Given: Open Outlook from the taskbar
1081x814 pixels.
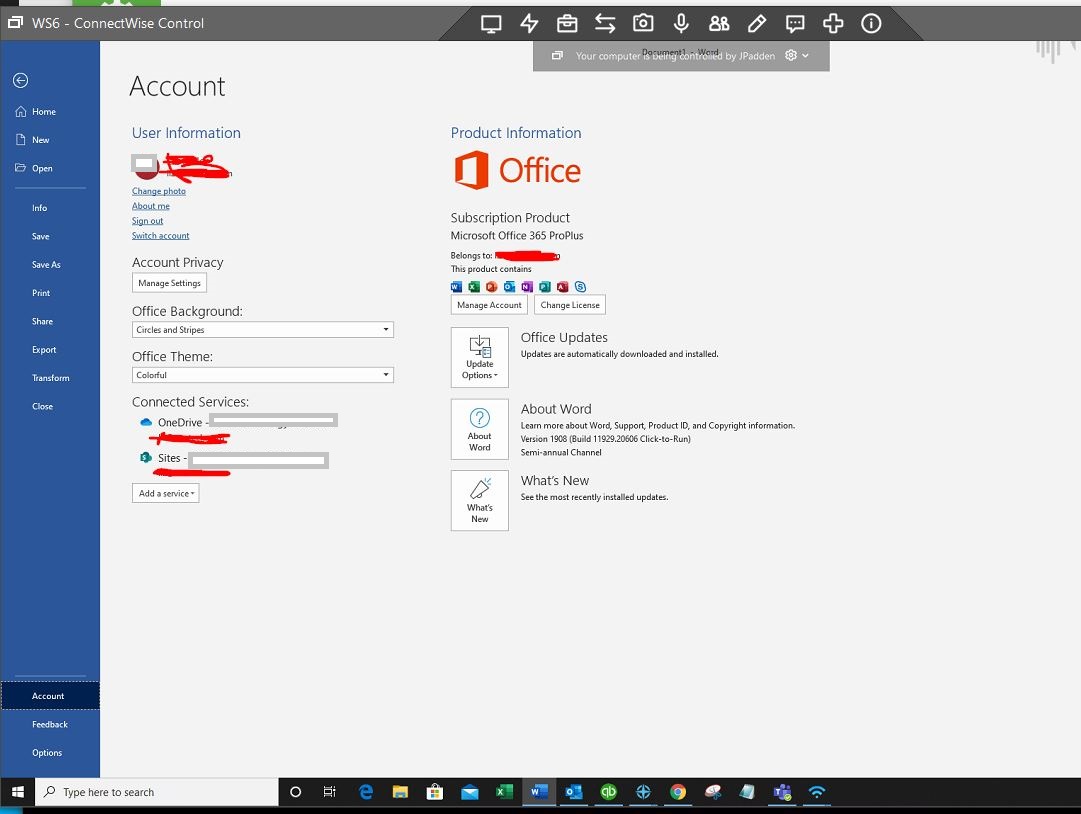Looking at the screenshot, I should pyautogui.click(x=574, y=792).
